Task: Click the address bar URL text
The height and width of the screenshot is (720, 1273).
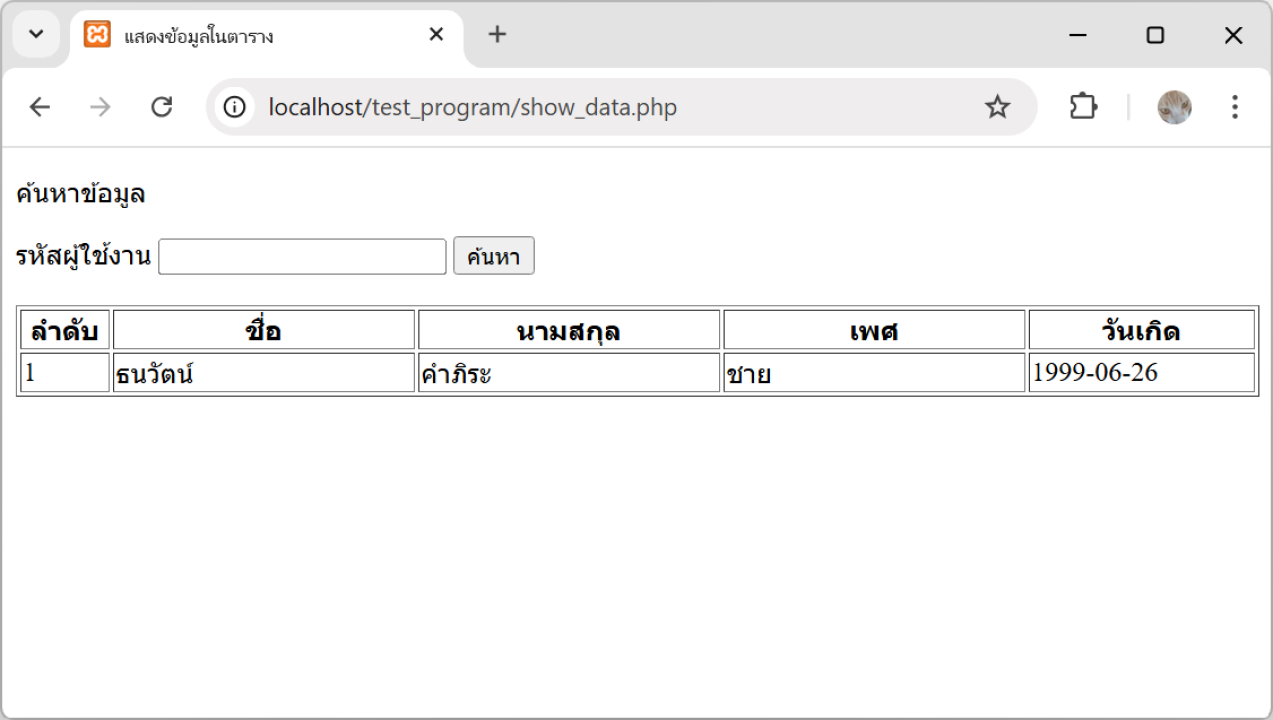Action: pos(472,107)
